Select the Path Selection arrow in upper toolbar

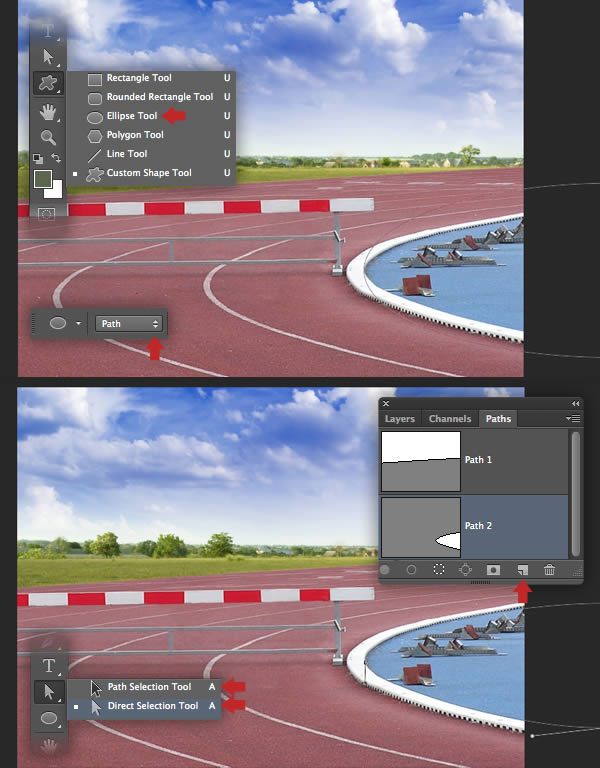pyautogui.click(x=48, y=57)
